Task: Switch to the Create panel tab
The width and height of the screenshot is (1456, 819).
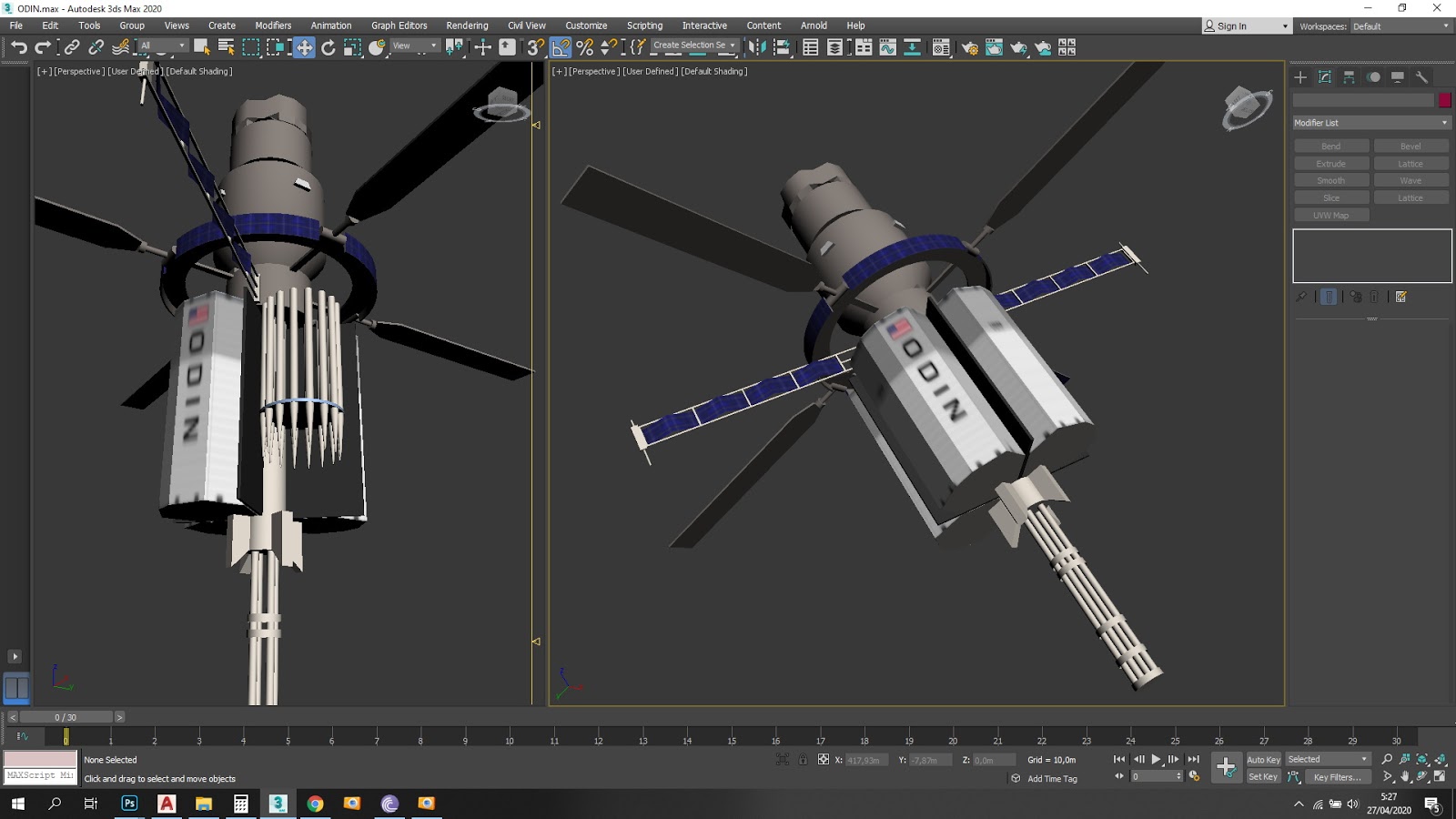Action: click(x=1299, y=77)
